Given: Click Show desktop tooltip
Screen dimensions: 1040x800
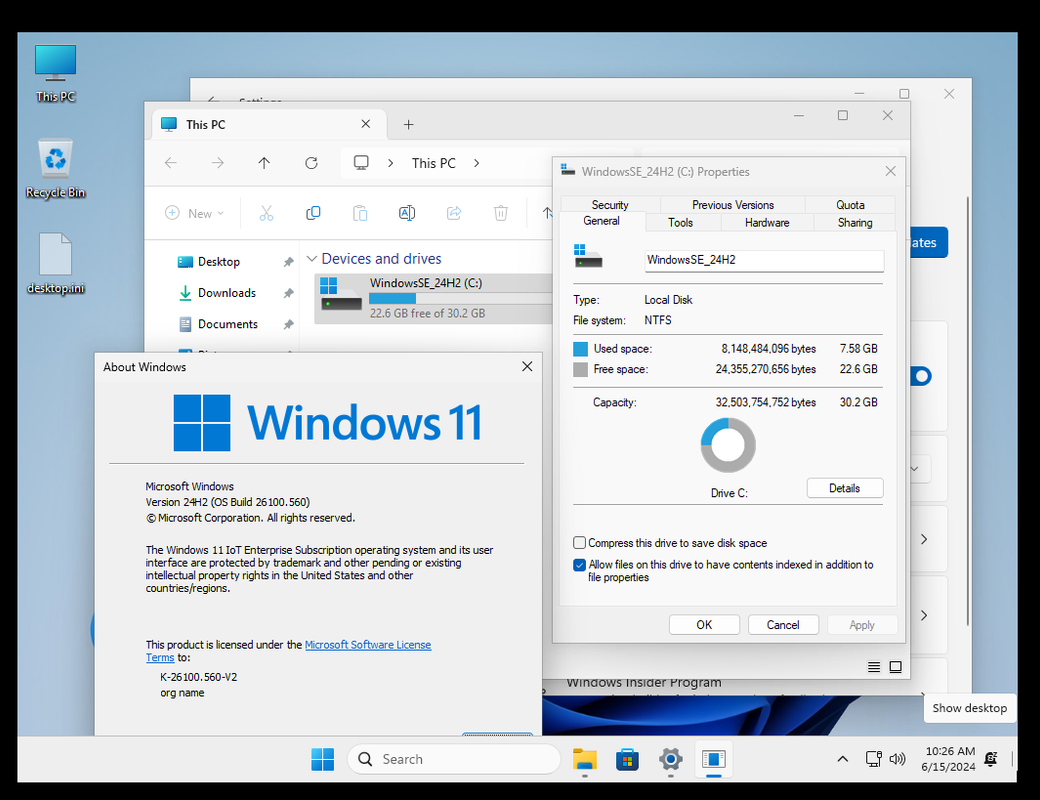Looking at the screenshot, I should coord(970,708).
